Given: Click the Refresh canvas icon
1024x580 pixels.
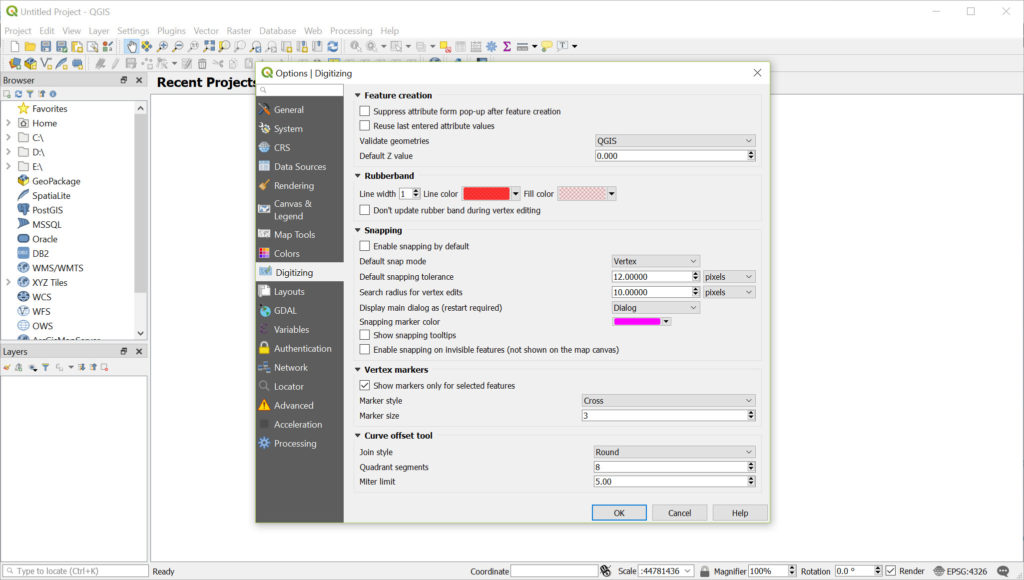Looking at the screenshot, I should (333, 46).
